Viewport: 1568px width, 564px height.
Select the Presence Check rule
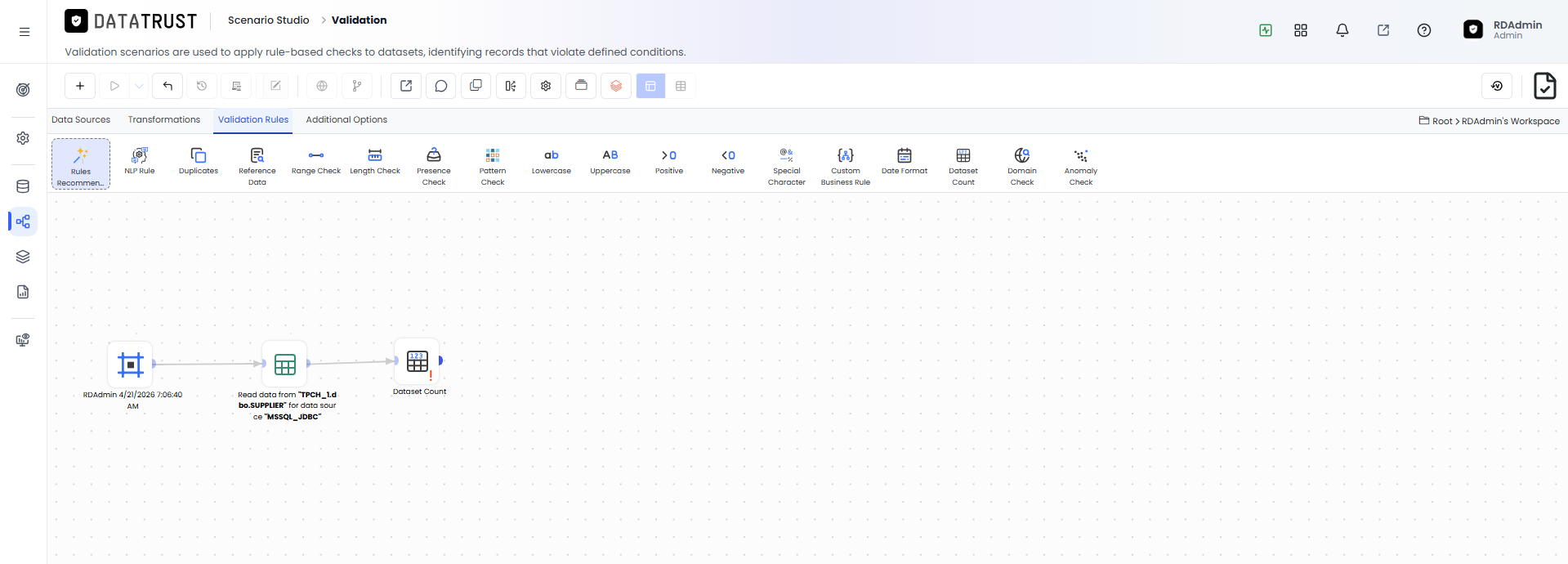(x=434, y=166)
